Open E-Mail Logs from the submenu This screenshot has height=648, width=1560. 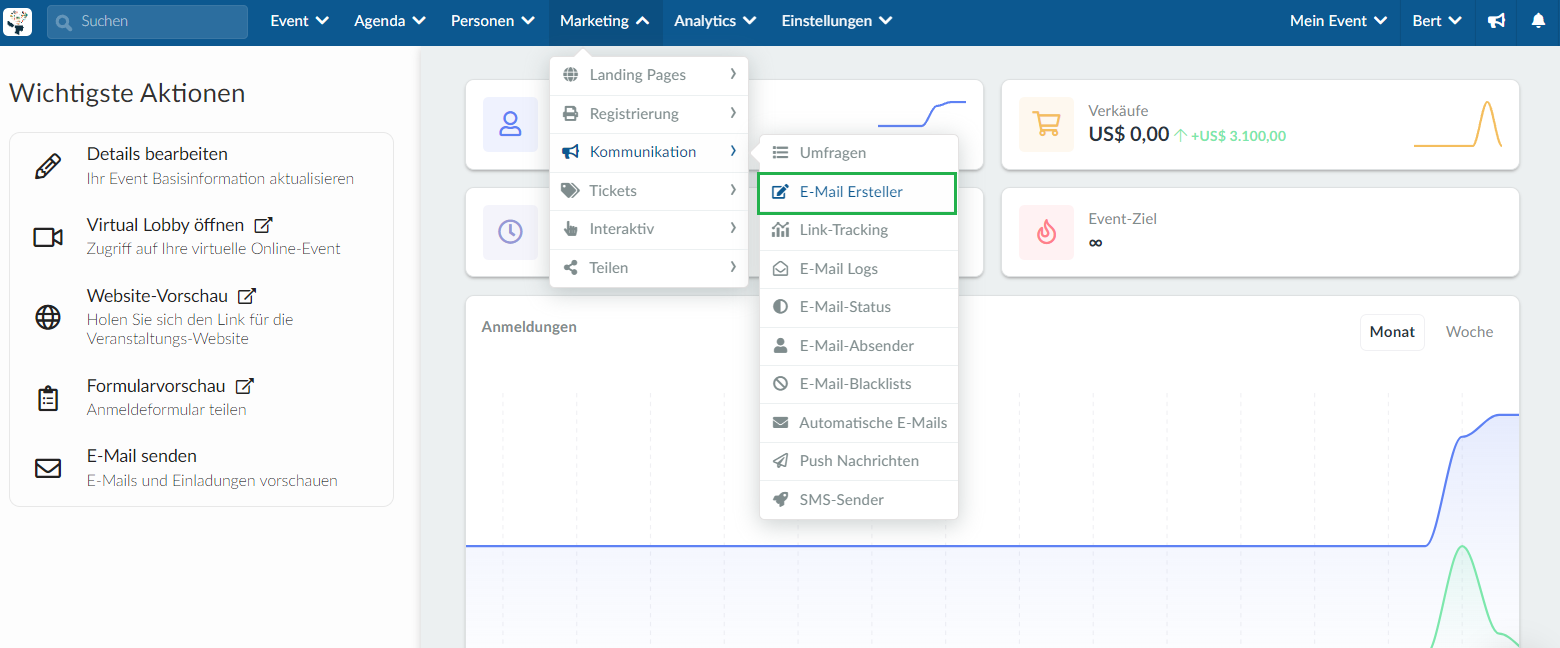(x=859, y=269)
